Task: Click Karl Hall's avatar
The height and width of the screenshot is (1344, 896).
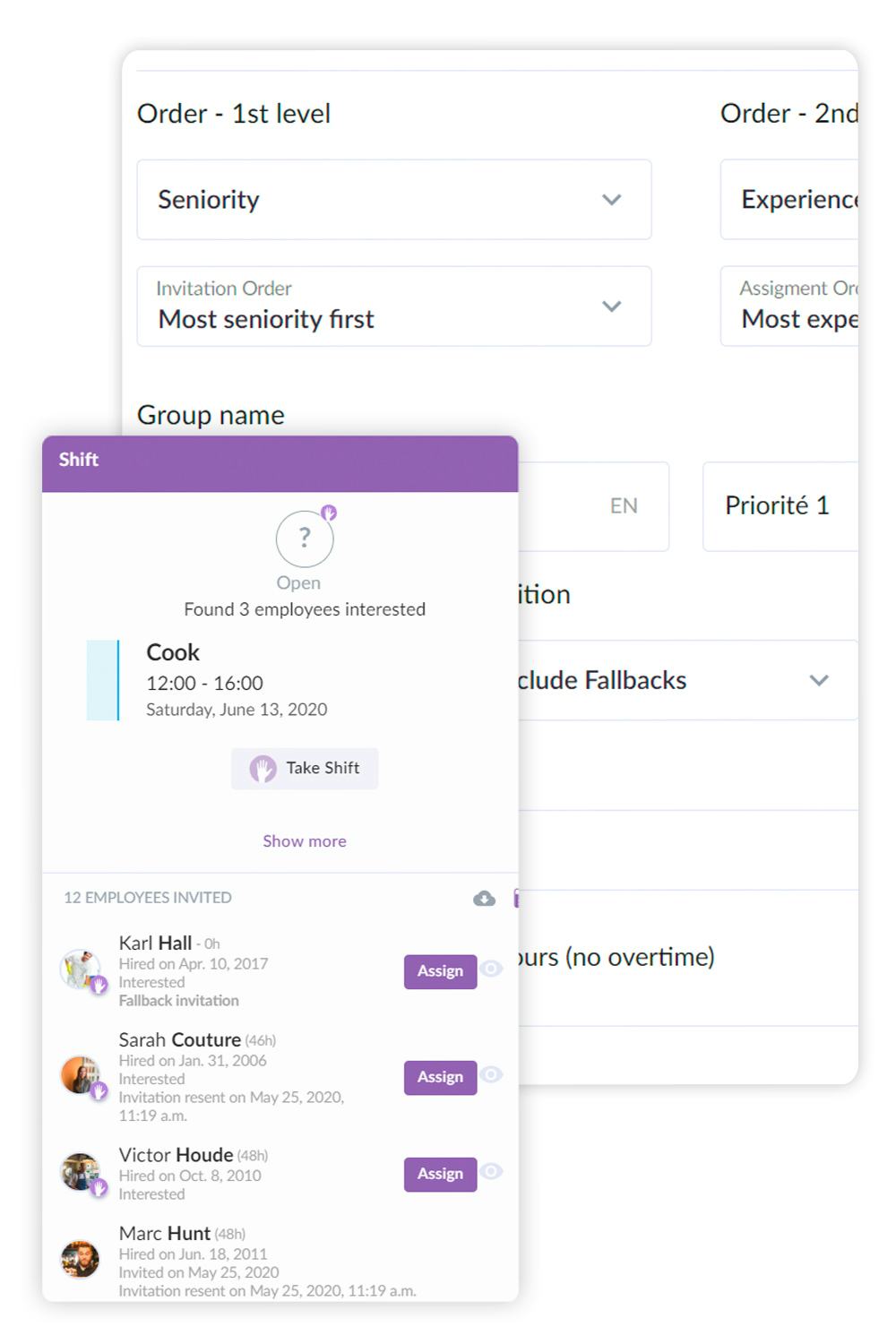Action: pos(80,969)
